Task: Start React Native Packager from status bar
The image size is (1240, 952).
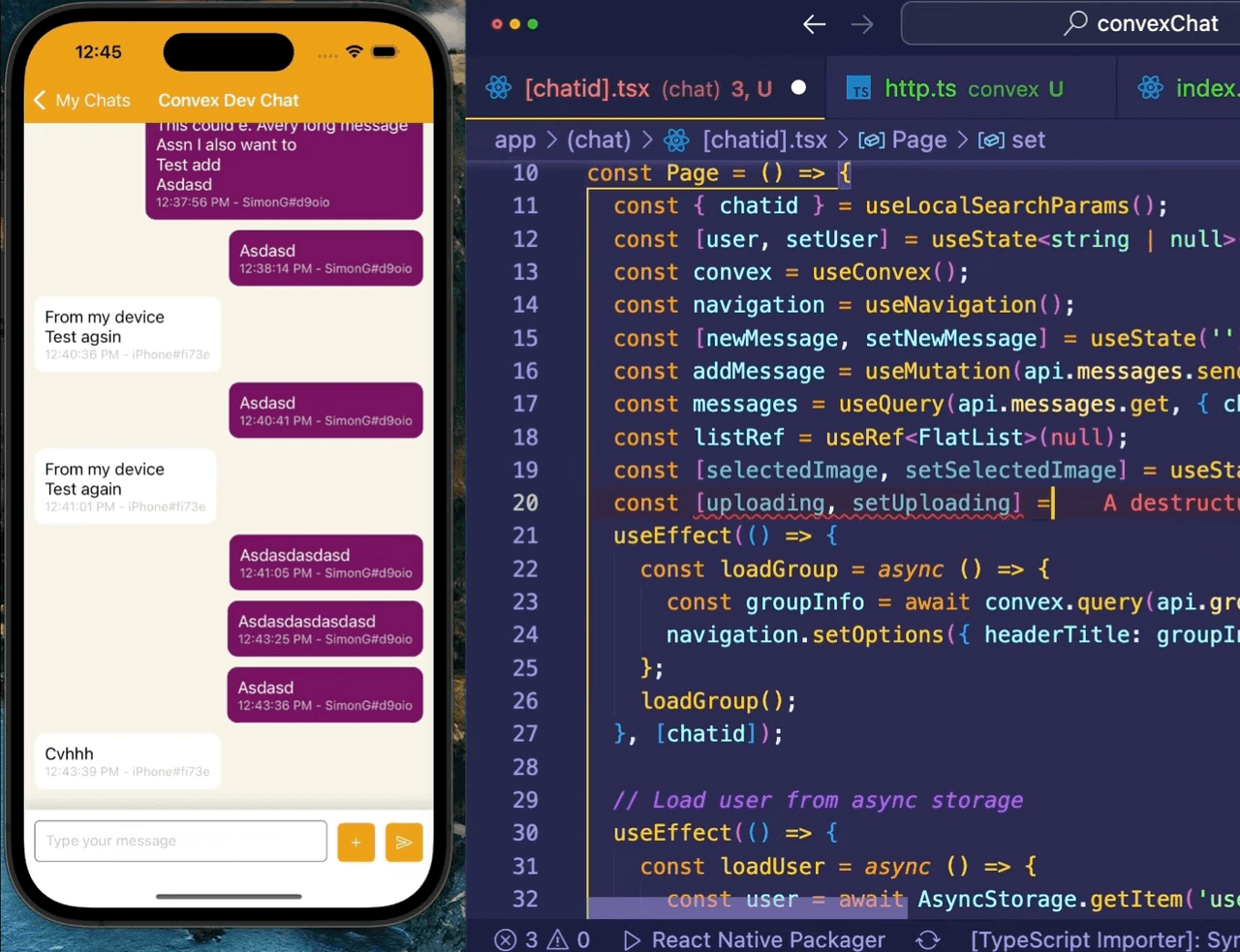Action: coord(754,939)
